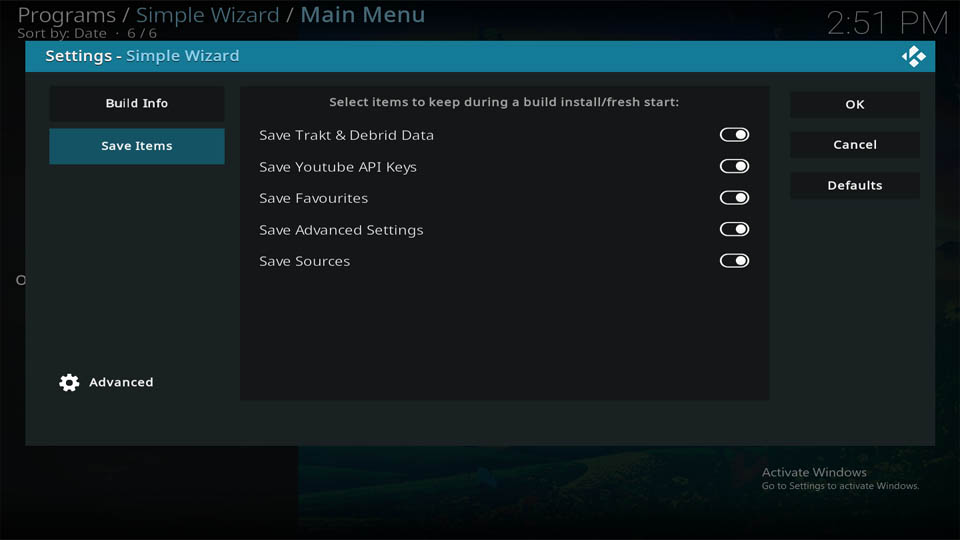Viewport: 960px width, 540px height.
Task: Click the Sort by: Date text
Action: click(x=62, y=34)
